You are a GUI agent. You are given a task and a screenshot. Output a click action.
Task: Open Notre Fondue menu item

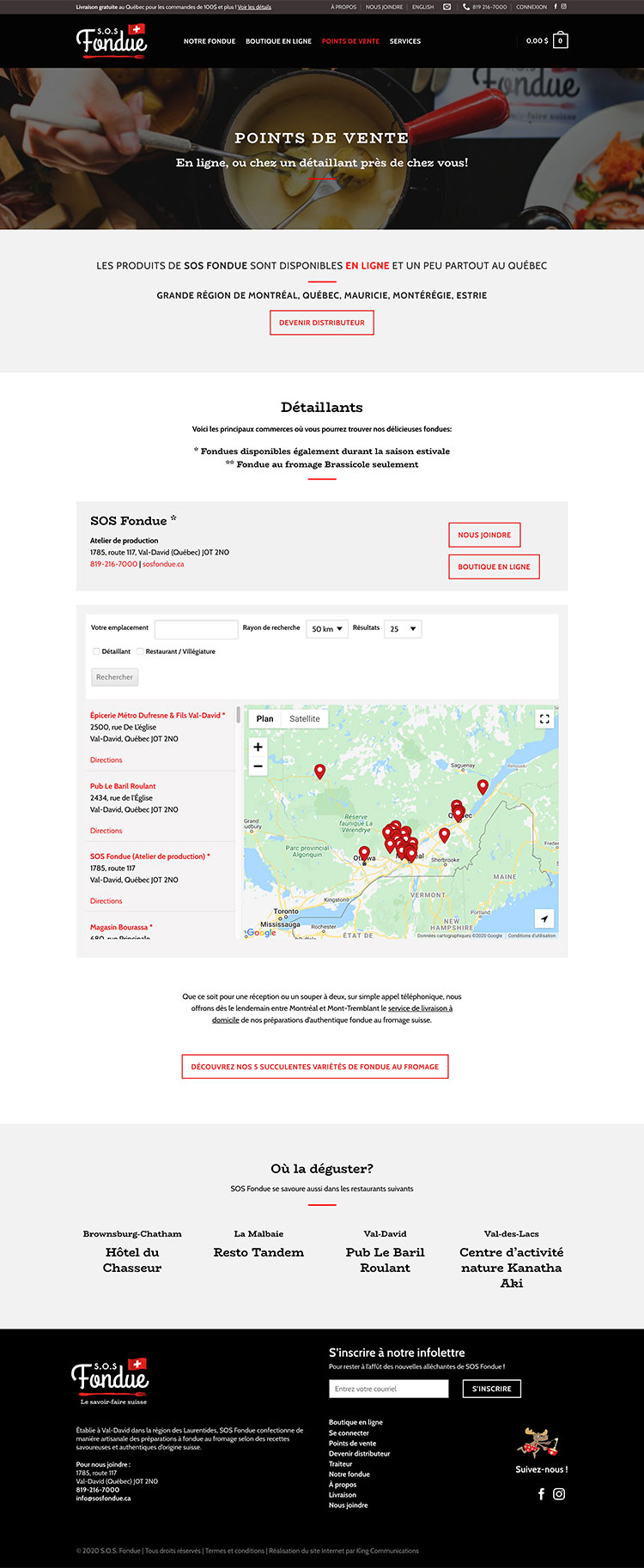[210, 41]
